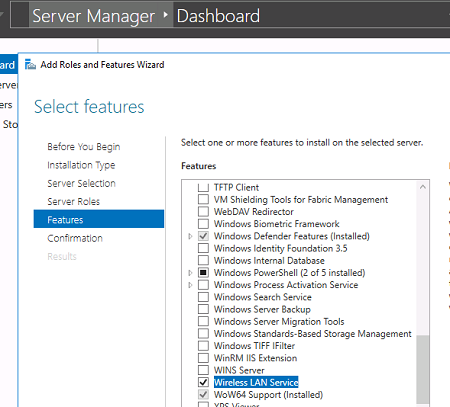Select the Windows Process Activation Service label
The height and width of the screenshot is (407, 450).
(x=286, y=285)
